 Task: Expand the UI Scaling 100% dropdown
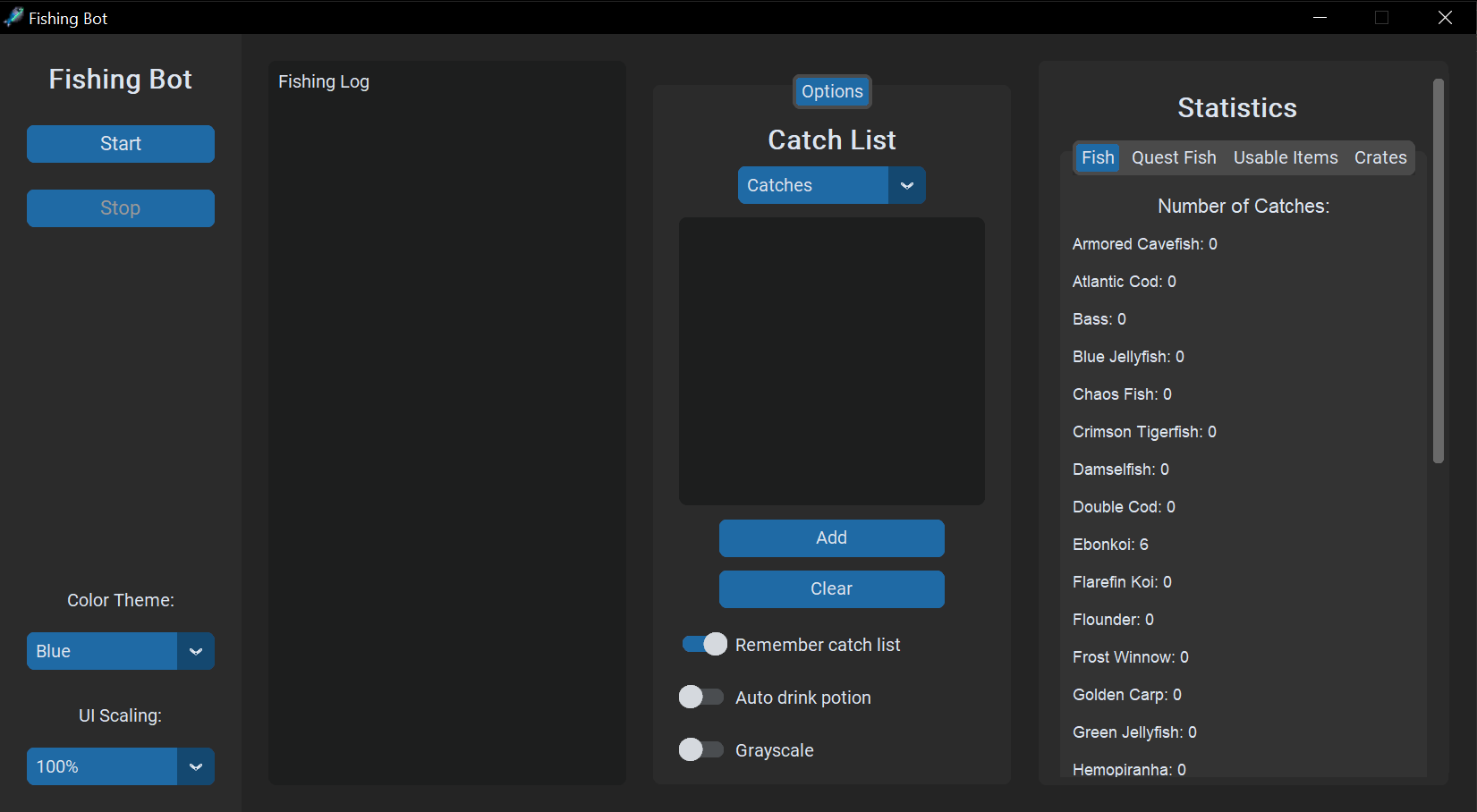point(120,766)
